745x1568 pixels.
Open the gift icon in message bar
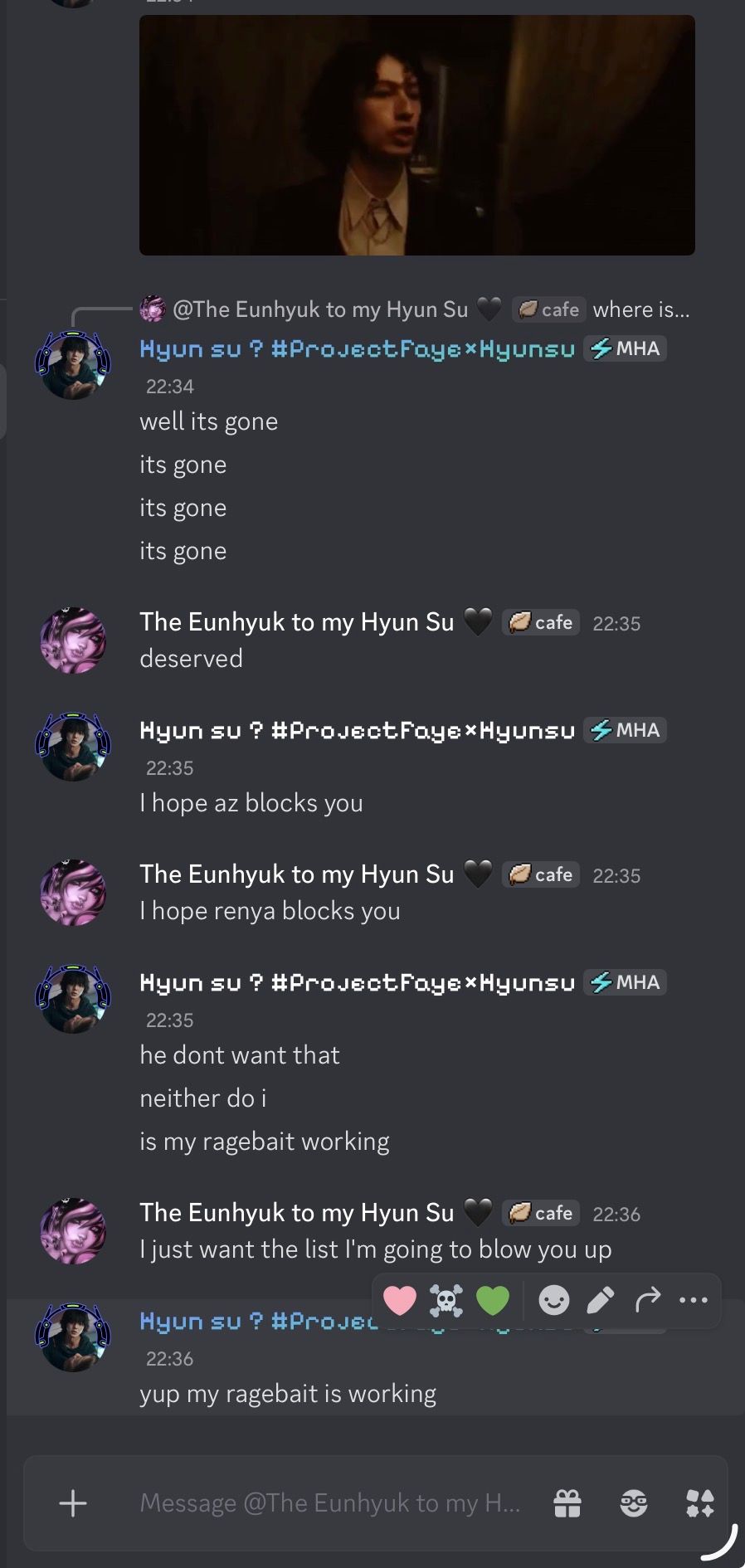pos(567,1502)
